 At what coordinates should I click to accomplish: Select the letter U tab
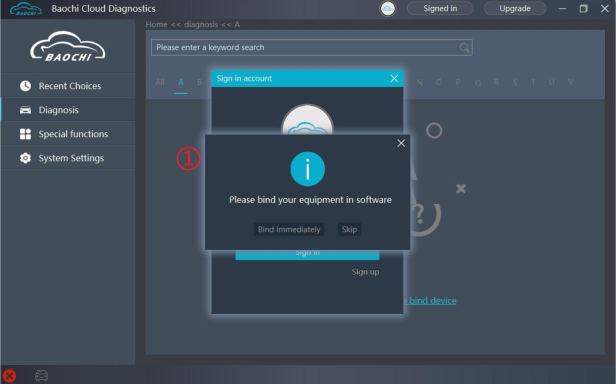click(552, 82)
